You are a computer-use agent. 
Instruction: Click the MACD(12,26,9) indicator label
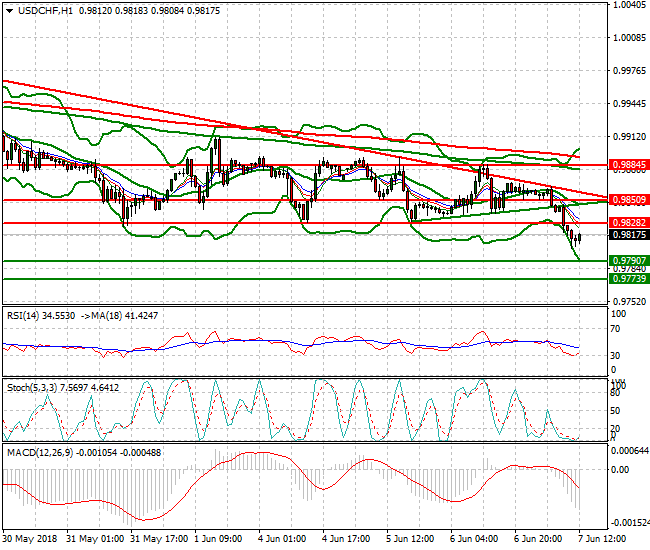coord(40,453)
